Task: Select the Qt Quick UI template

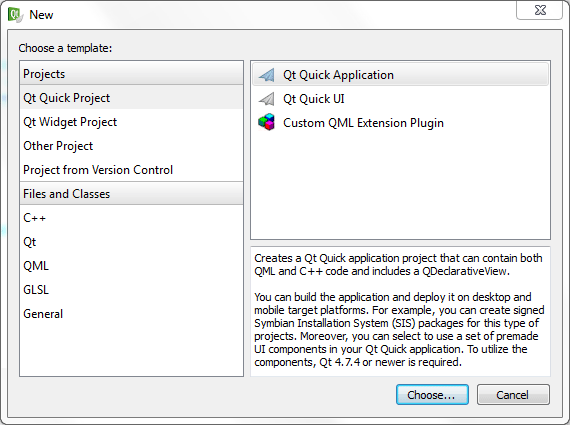Action: [400, 99]
